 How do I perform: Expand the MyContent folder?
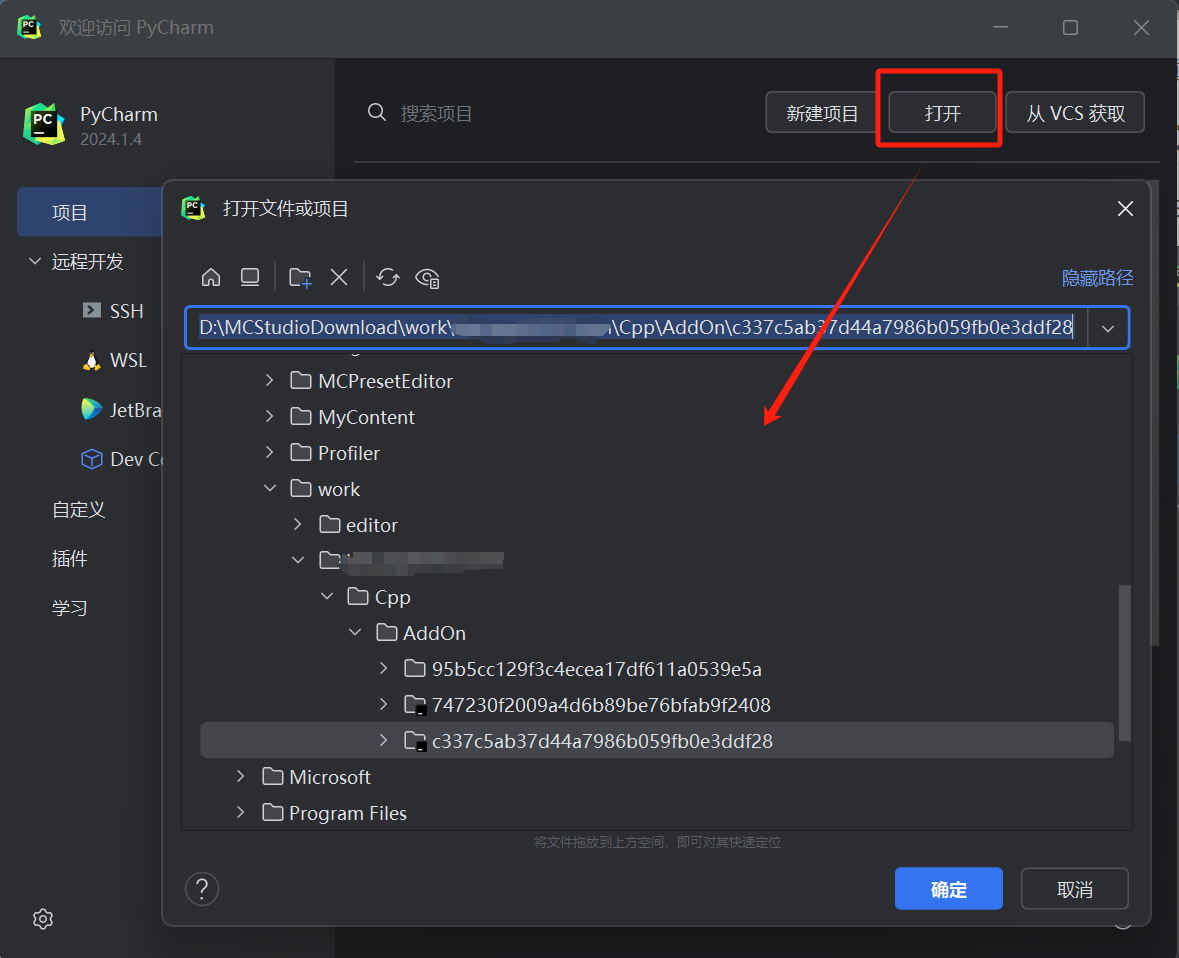(x=269, y=416)
